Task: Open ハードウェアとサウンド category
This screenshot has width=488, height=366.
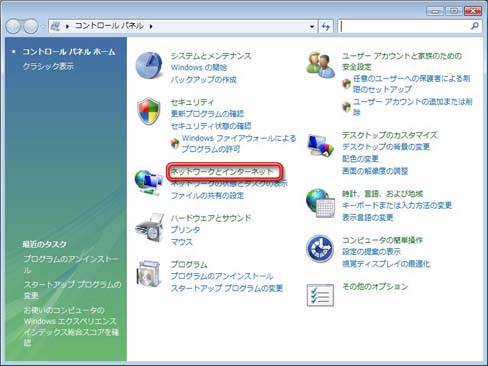Action: coord(211,218)
